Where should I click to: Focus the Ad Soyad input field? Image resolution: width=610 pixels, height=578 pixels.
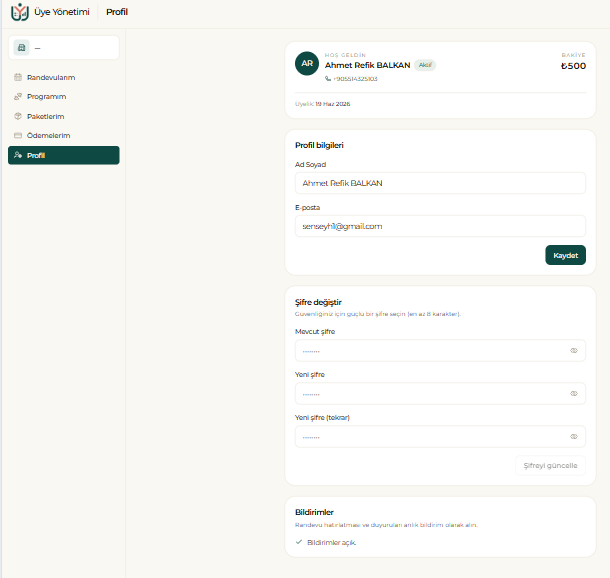440,183
